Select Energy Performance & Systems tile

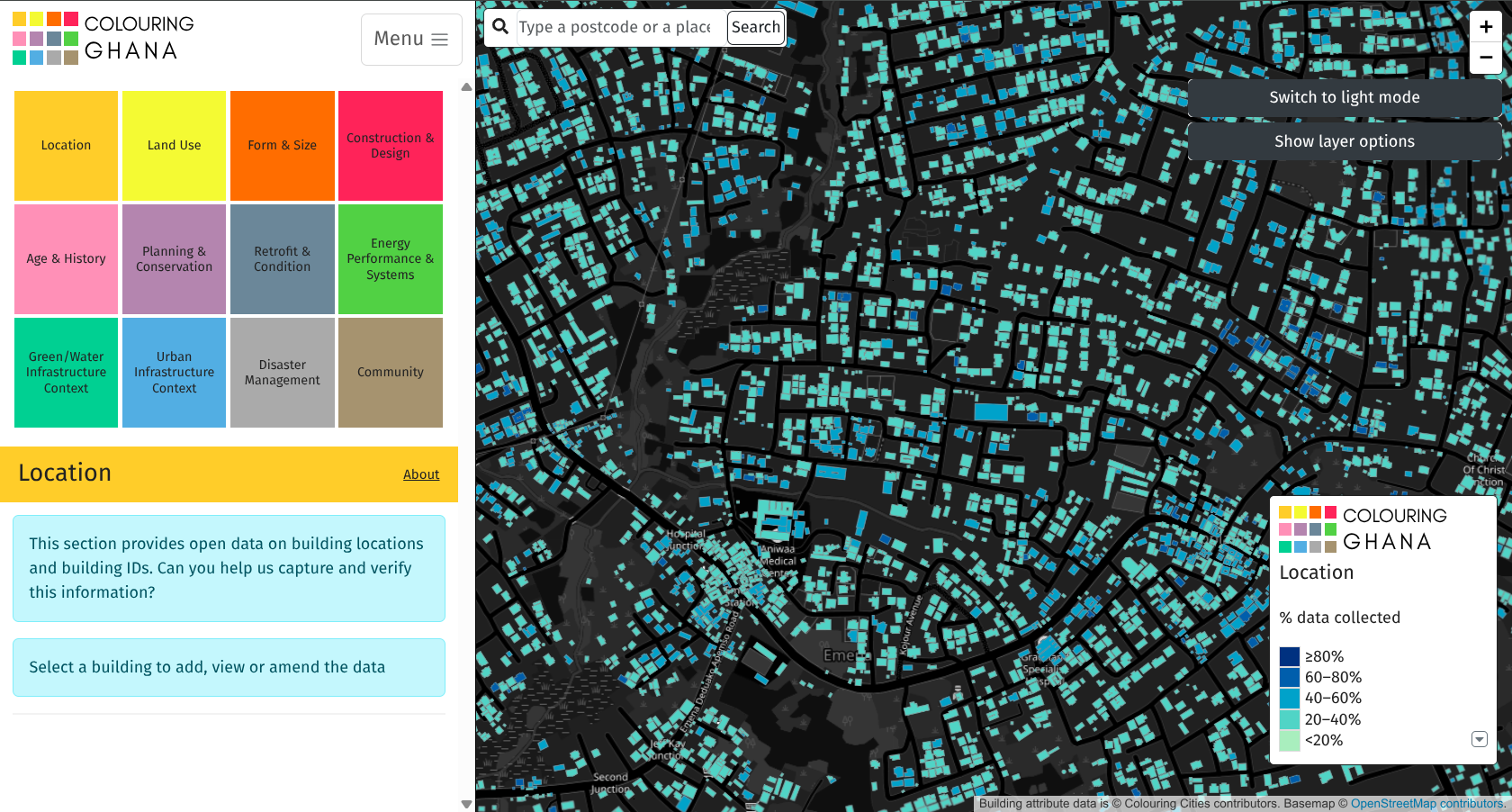pyautogui.click(x=390, y=259)
